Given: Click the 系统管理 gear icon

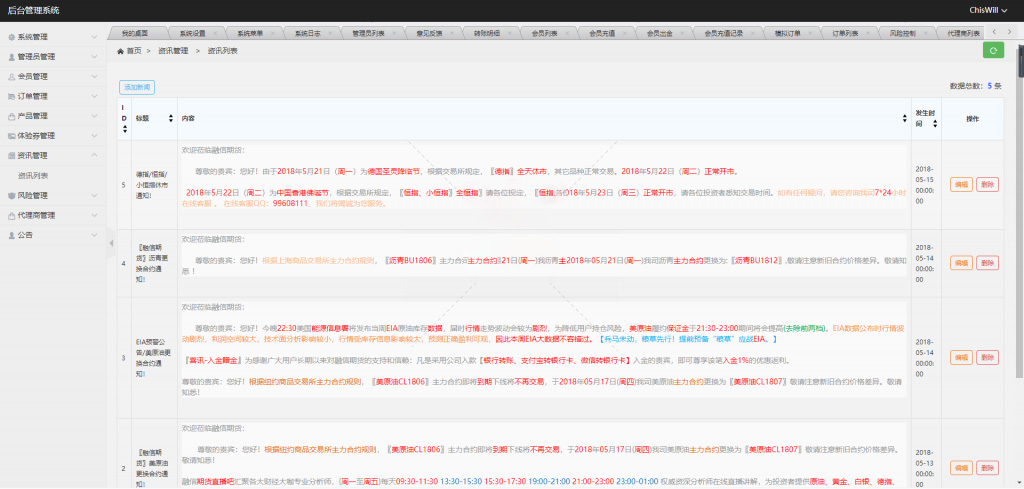Looking at the screenshot, I should pyautogui.click(x=11, y=37).
